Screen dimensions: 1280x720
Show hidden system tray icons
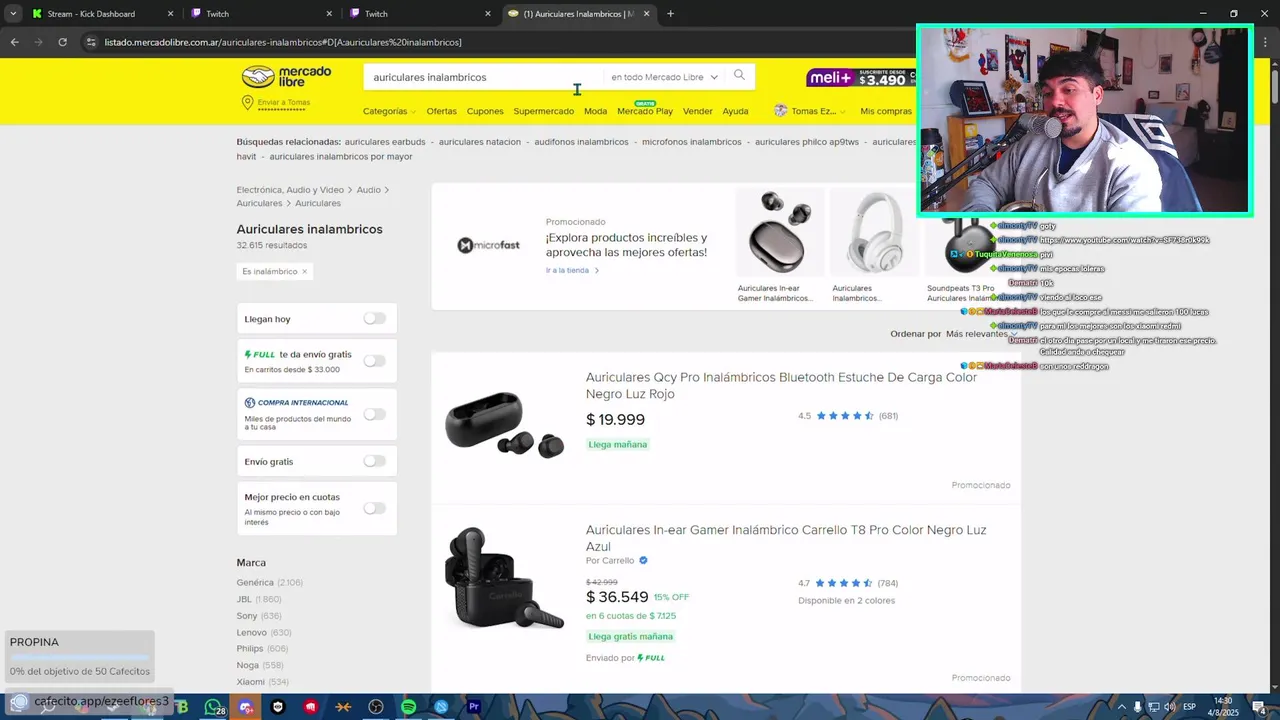[x=1121, y=707]
